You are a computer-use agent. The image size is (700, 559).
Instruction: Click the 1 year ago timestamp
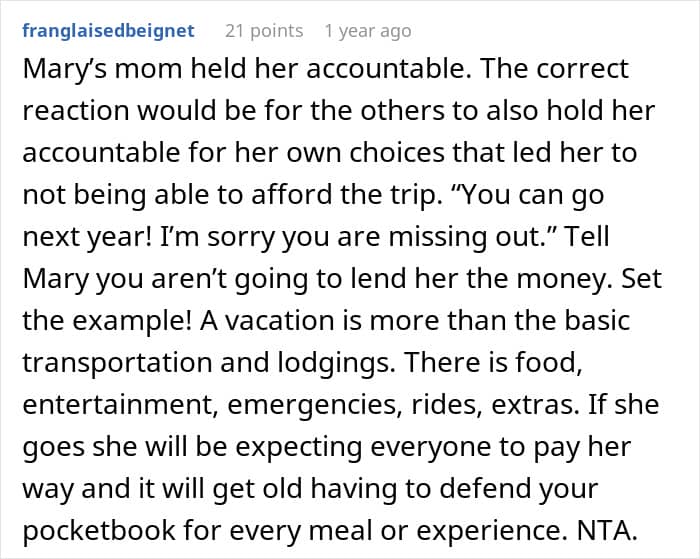tap(367, 31)
